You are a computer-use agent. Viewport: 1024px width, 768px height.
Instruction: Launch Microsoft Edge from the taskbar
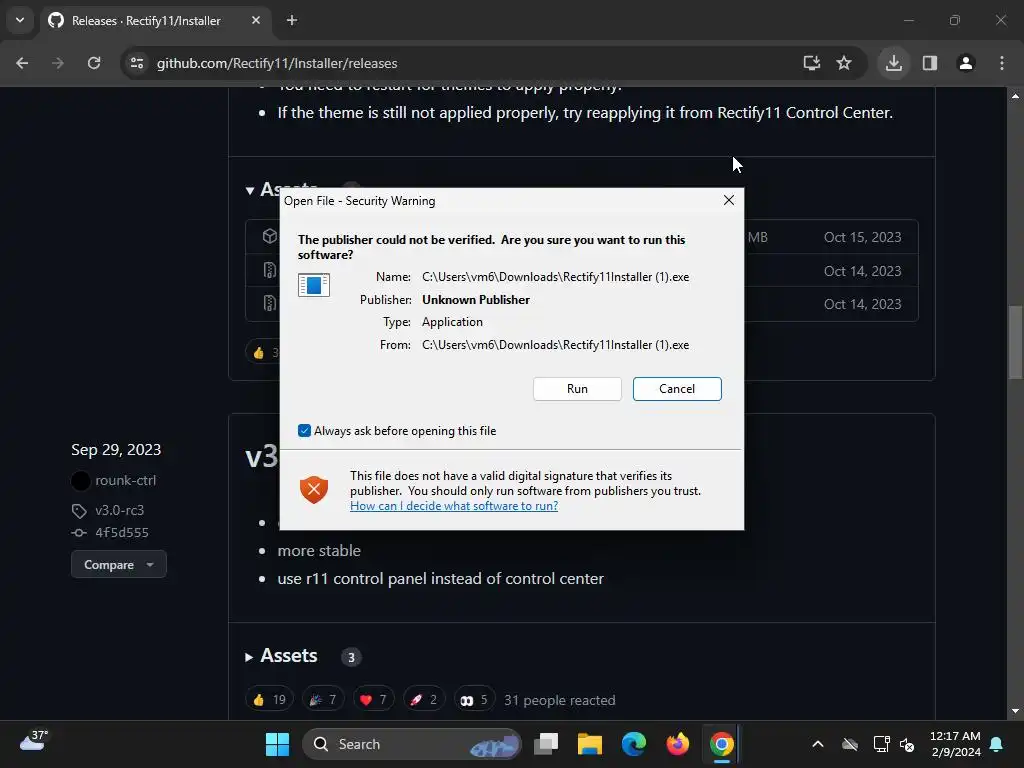[633, 744]
